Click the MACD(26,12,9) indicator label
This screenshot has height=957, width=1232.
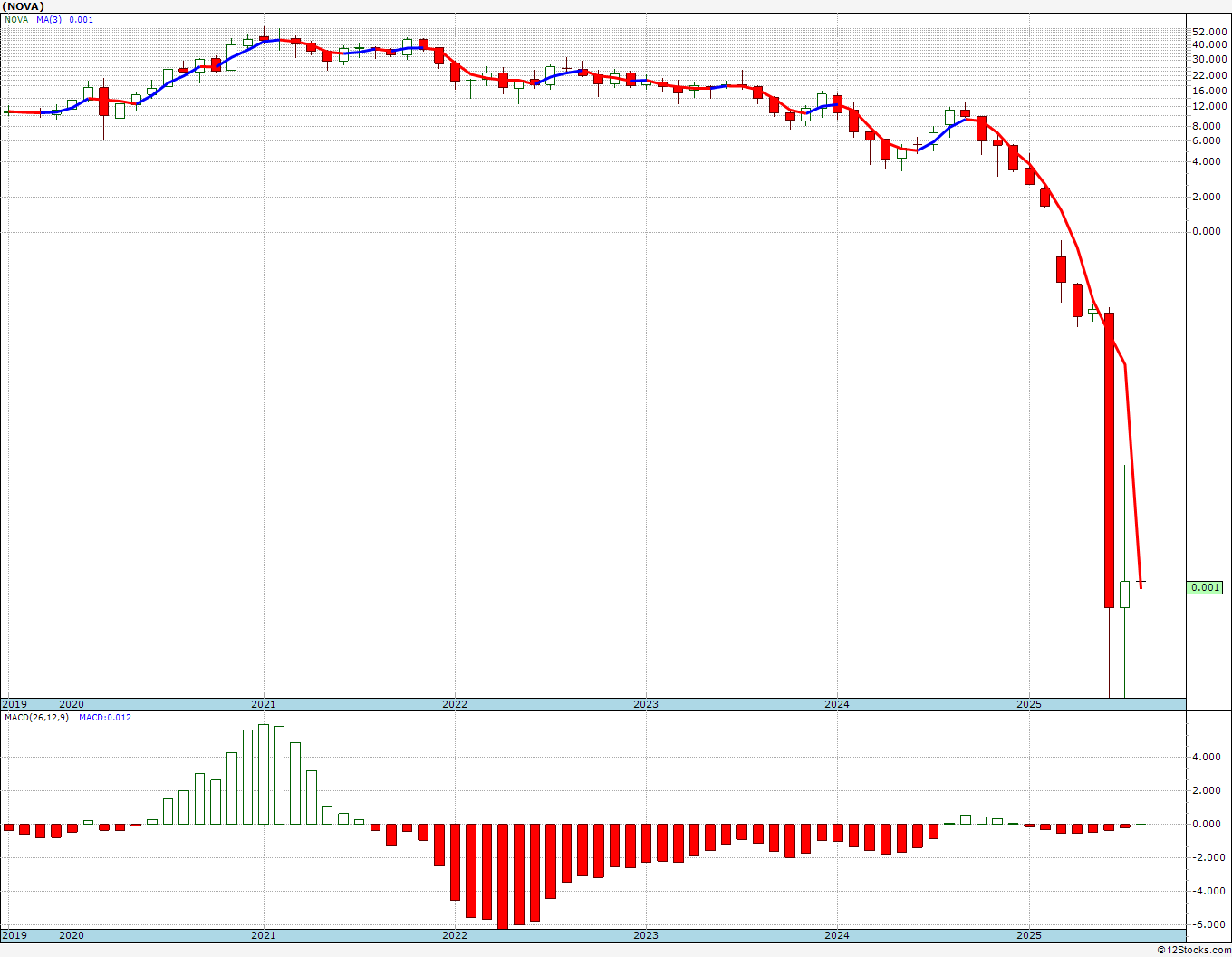[37, 718]
